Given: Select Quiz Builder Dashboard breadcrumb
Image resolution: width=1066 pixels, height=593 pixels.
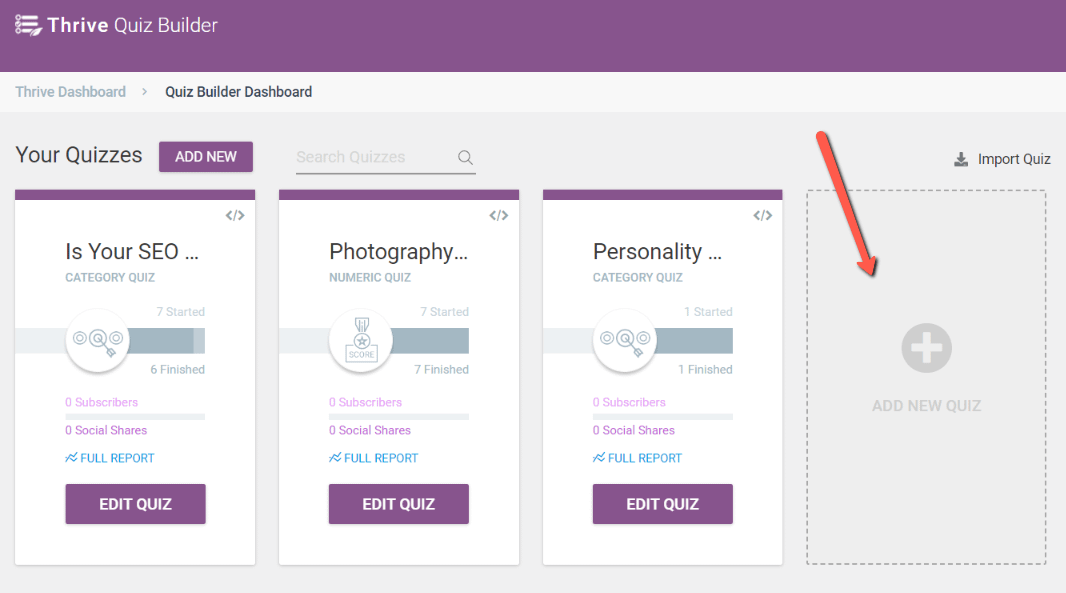Looking at the screenshot, I should (x=239, y=92).
